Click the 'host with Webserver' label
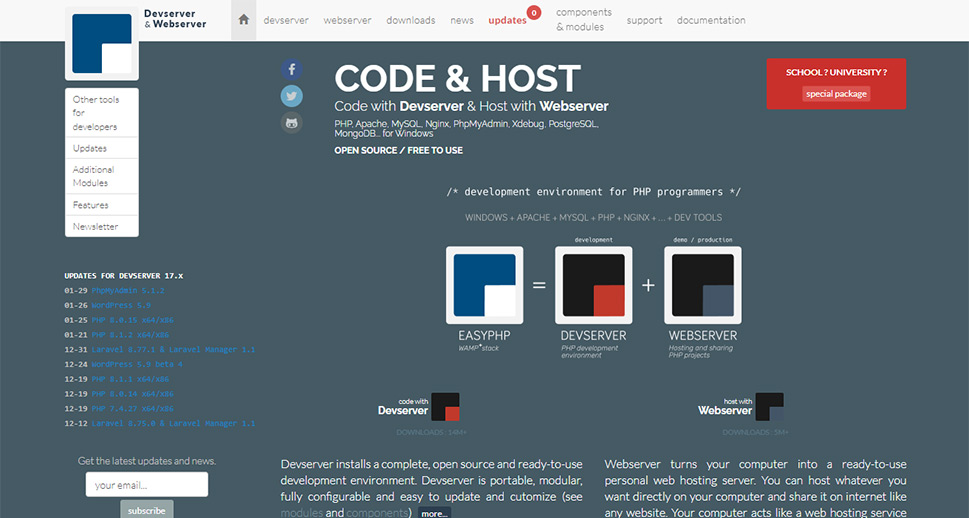 tap(725, 407)
